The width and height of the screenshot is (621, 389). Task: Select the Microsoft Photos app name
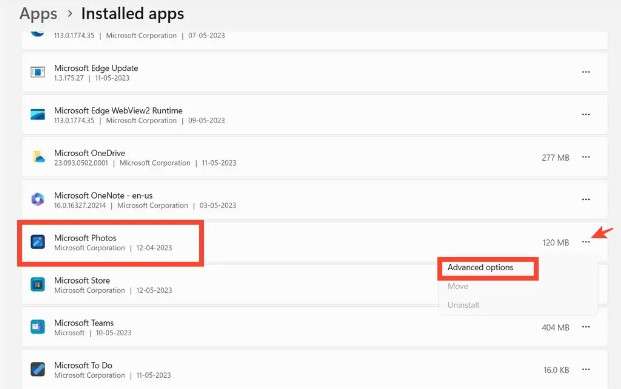click(86, 238)
